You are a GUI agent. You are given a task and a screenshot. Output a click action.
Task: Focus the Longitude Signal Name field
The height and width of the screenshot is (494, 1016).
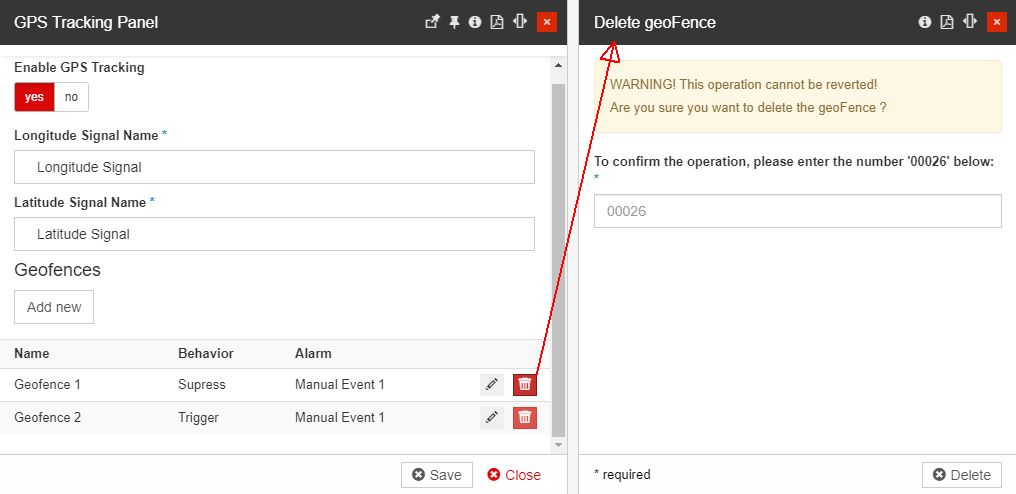tap(274, 167)
